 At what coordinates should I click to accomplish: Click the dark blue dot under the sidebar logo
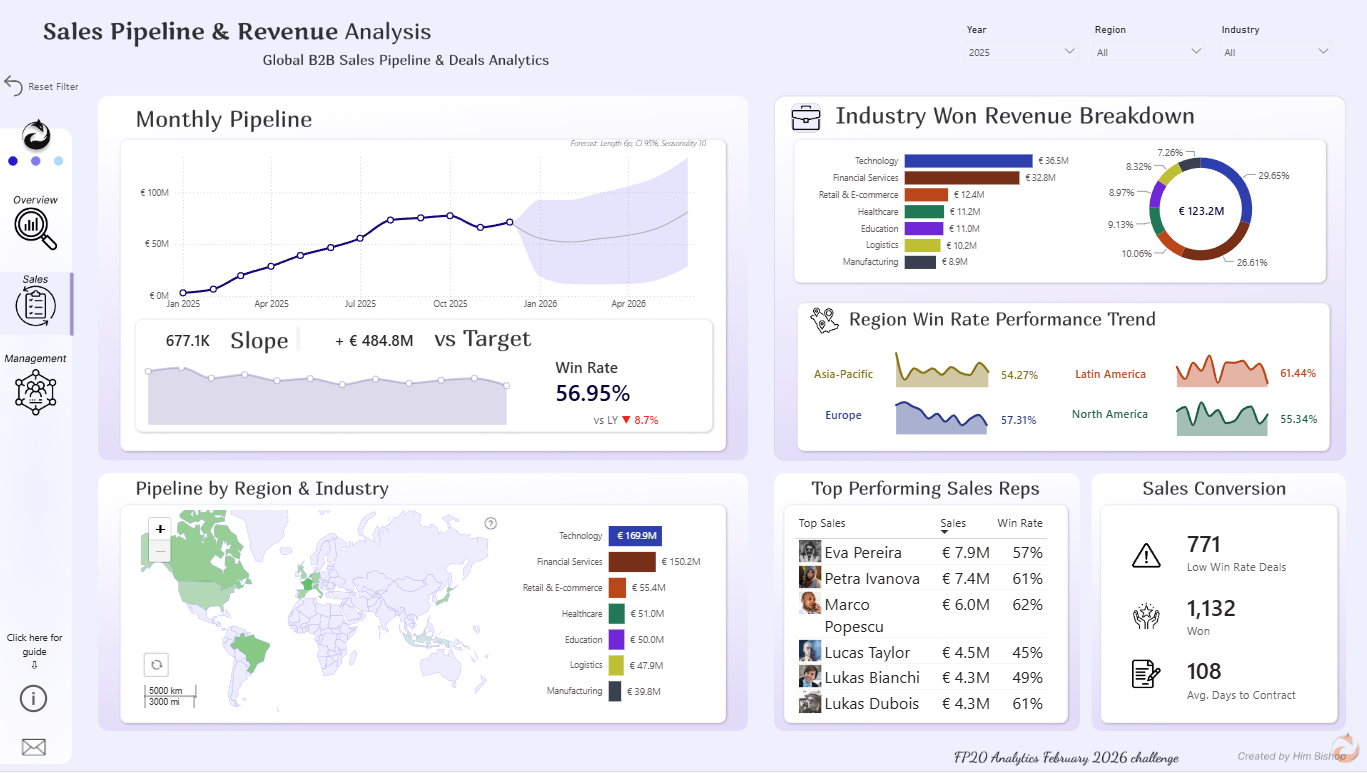(13, 161)
